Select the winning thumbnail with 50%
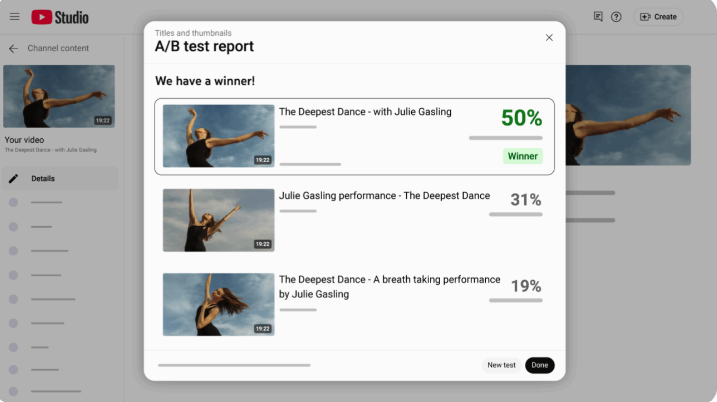 (218, 136)
